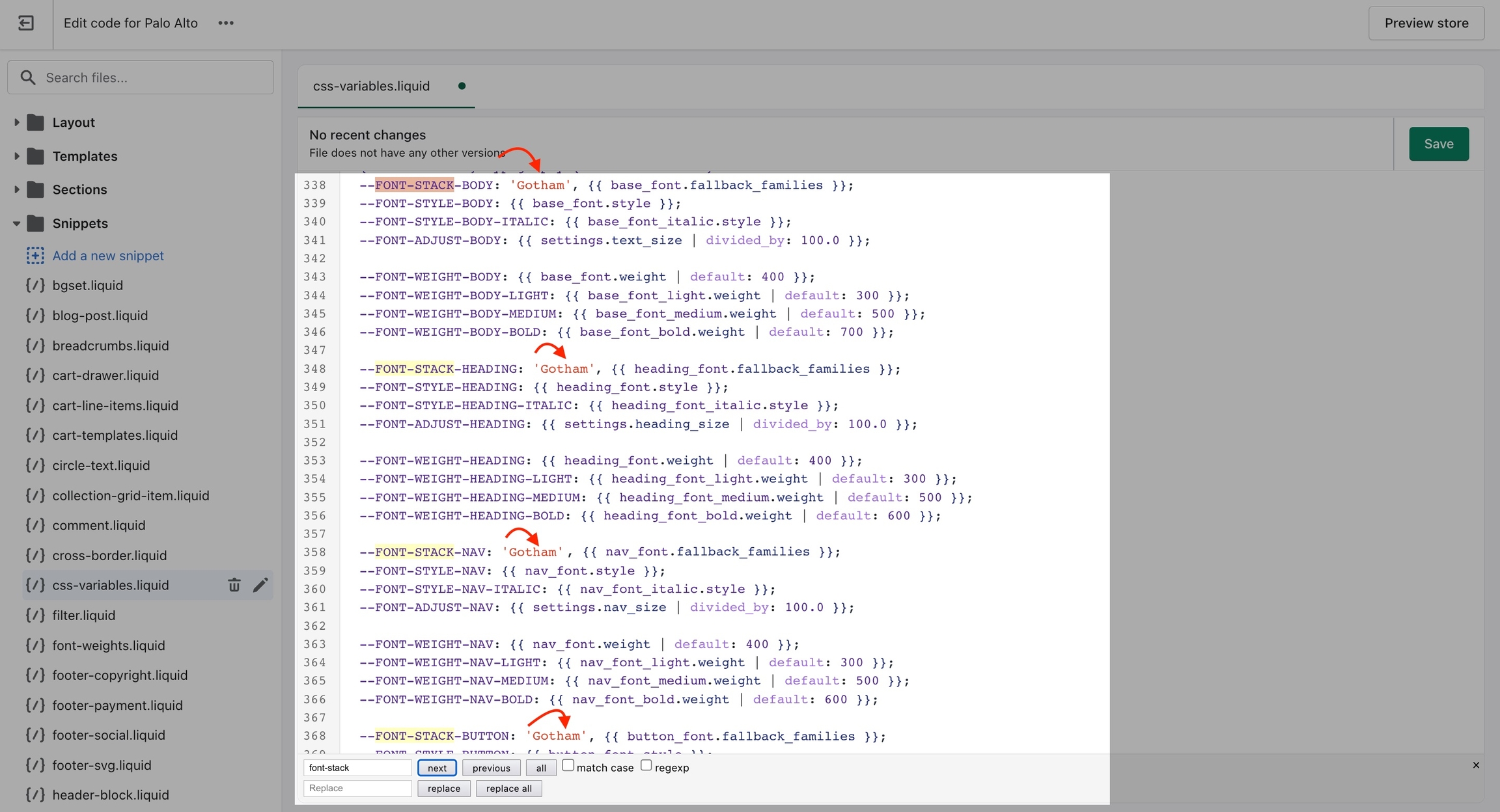Click the magnifier icon in Search files
This screenshot has height=812, width=1500.
coord(28,77)
